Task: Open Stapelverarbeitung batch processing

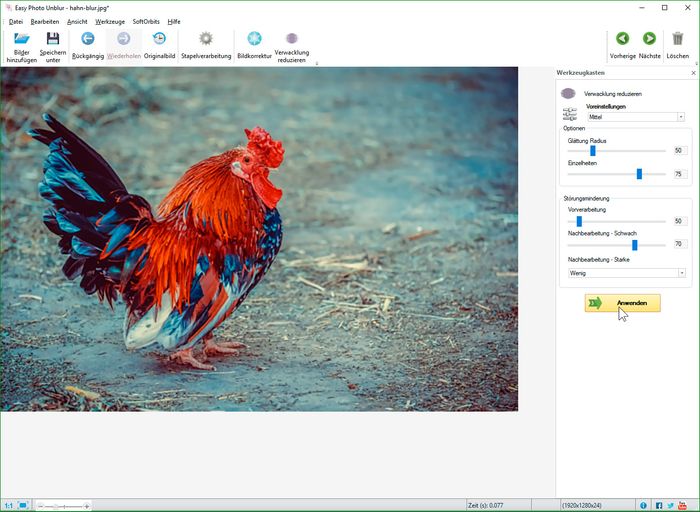Action: [x=206, y=39]
